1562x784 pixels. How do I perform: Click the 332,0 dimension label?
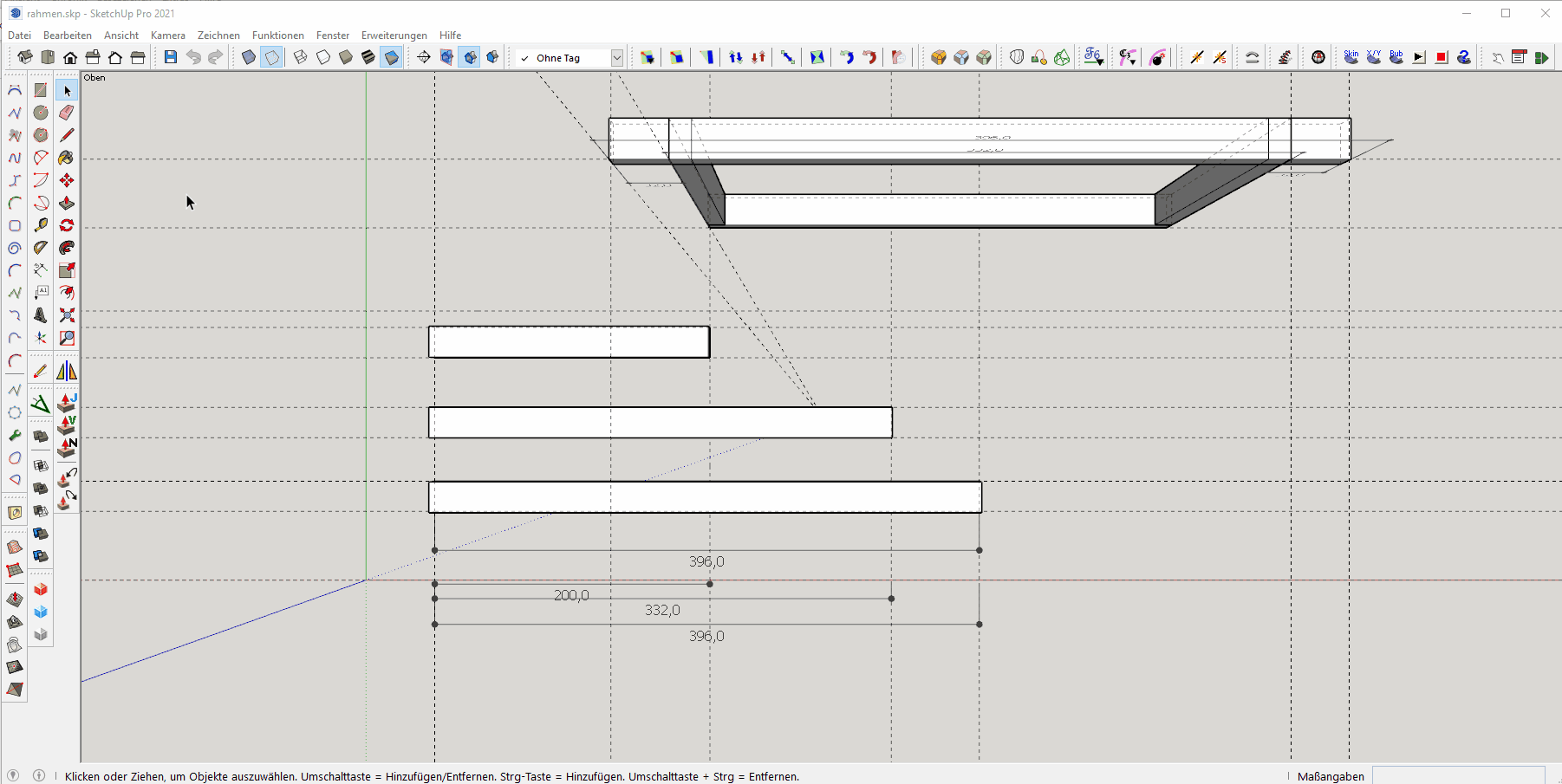pyautogui.click(x=662, y=611)
